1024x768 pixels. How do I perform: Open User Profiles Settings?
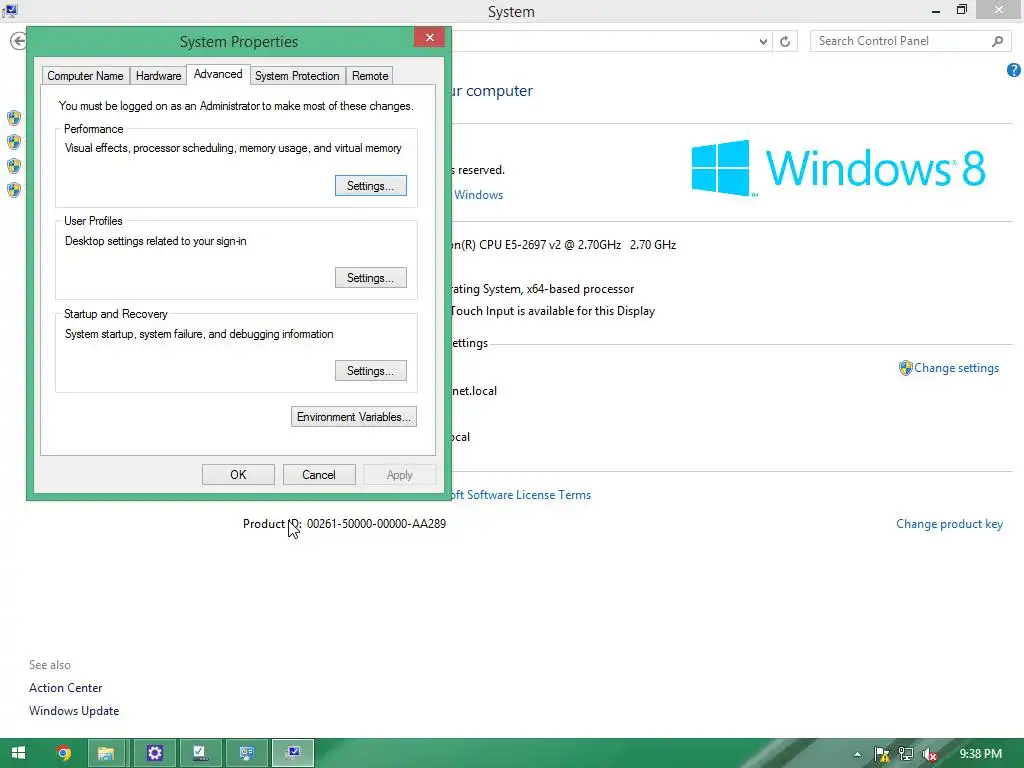[370, 278]
